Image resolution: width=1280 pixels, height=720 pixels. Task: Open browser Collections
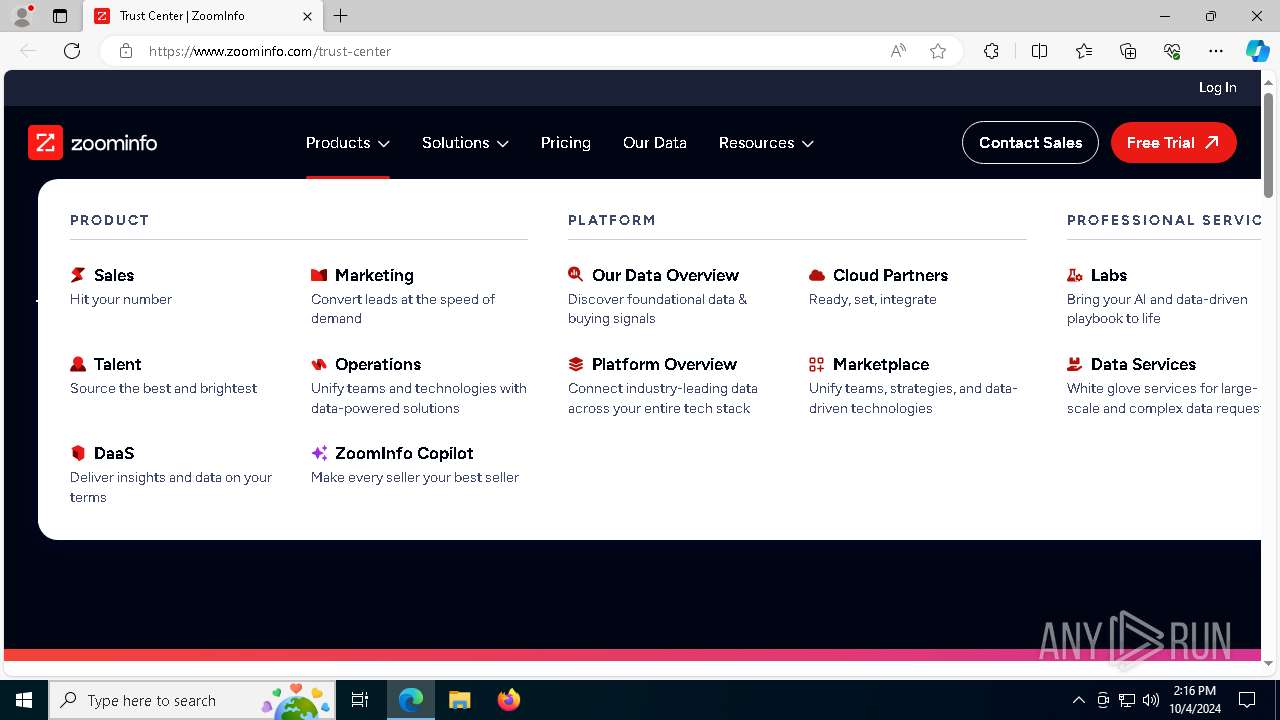tap(1128, 51)
